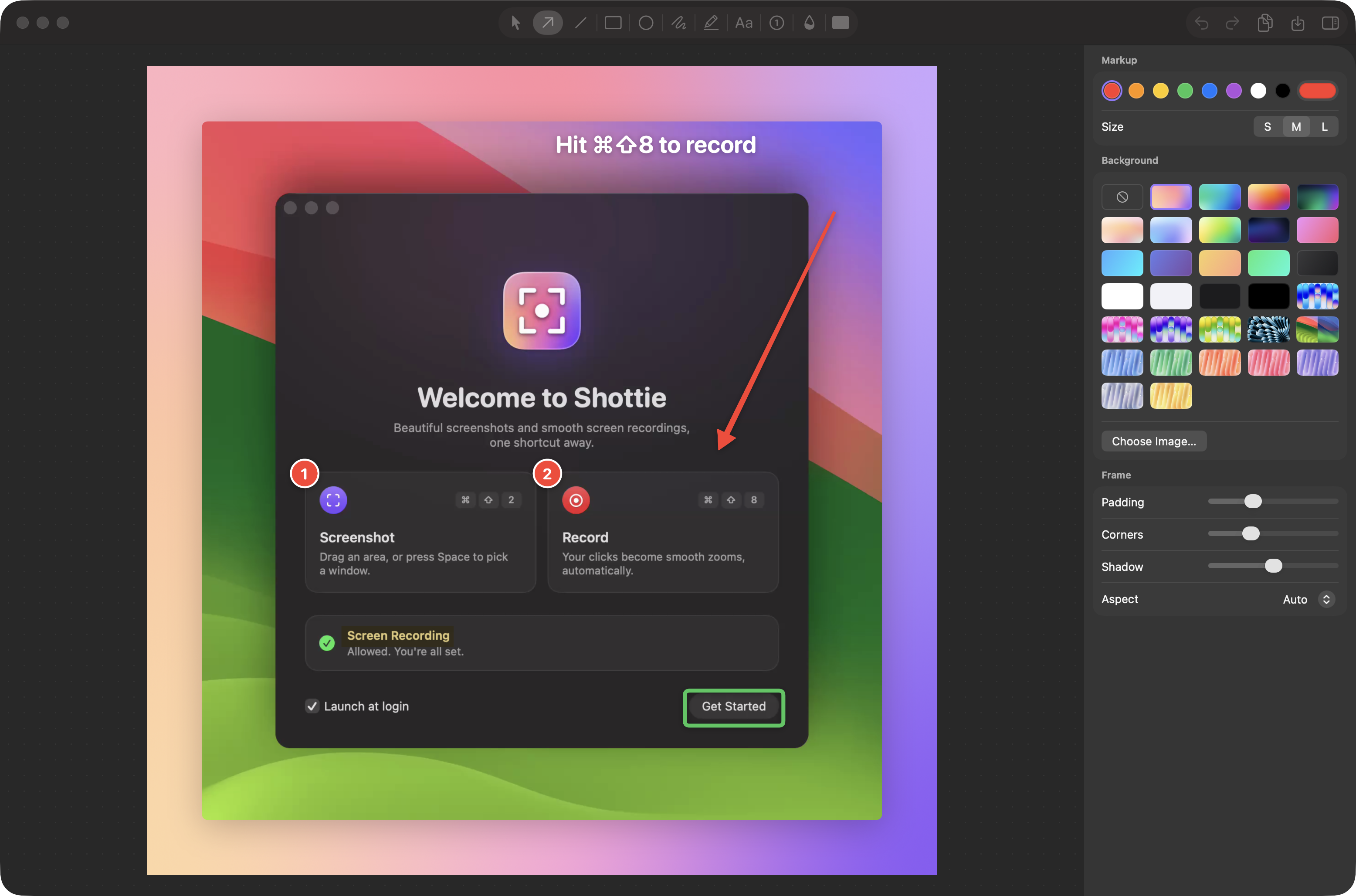1356x896 pixels.
Task: Pick the black markup color
Action: coord(1283,90)
